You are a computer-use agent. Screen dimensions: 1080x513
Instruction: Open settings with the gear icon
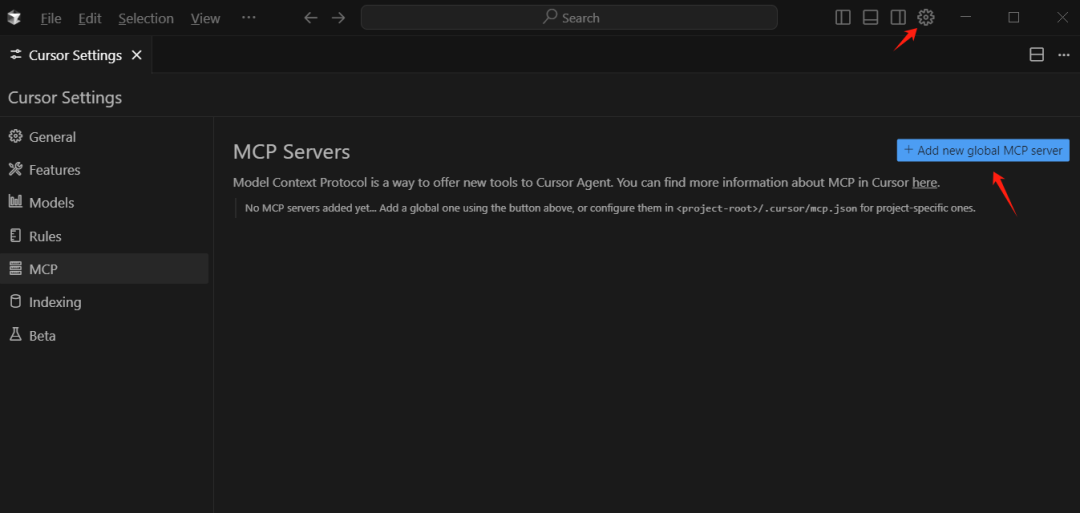point(926,18)
